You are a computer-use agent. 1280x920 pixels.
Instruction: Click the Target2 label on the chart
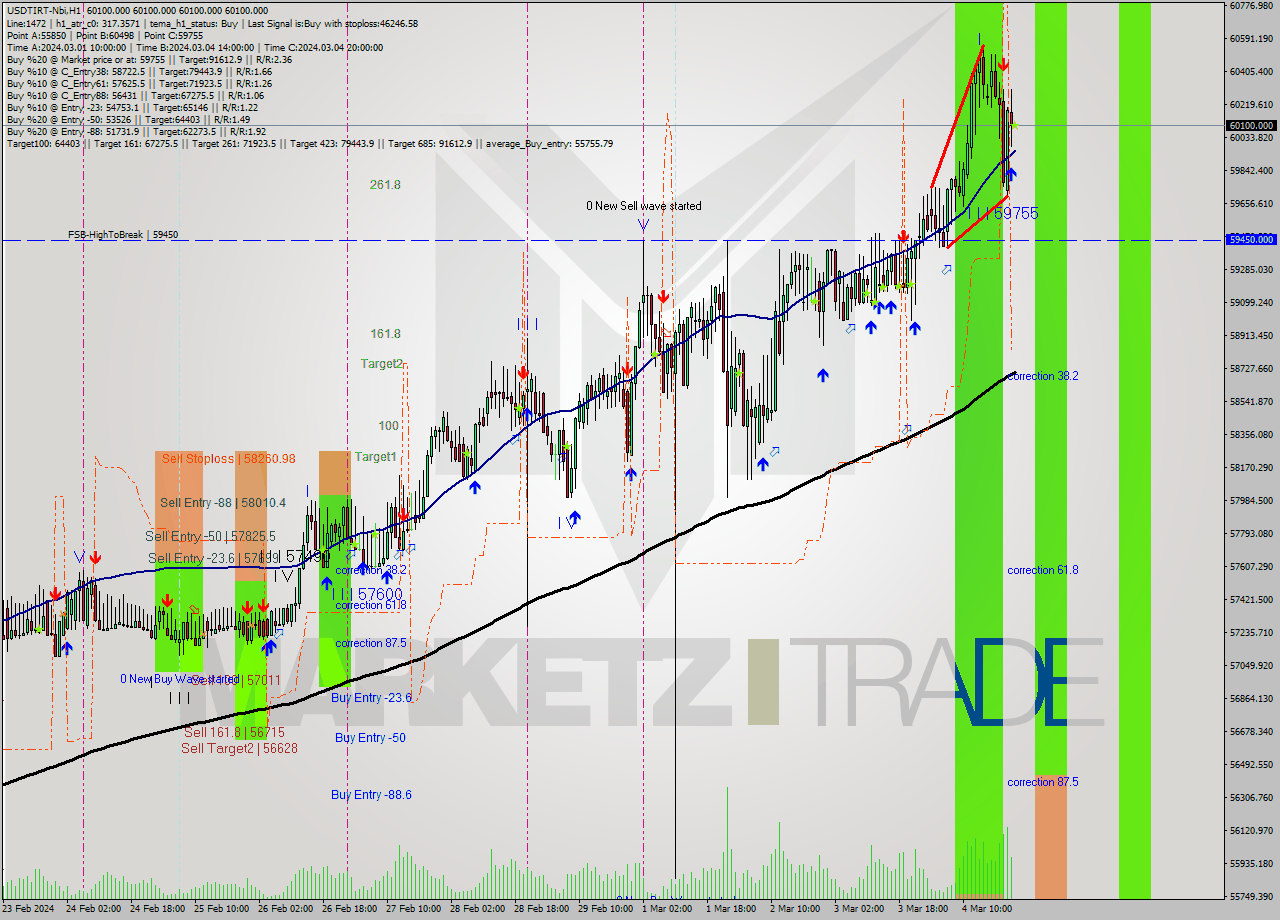(x=383, y=364)
